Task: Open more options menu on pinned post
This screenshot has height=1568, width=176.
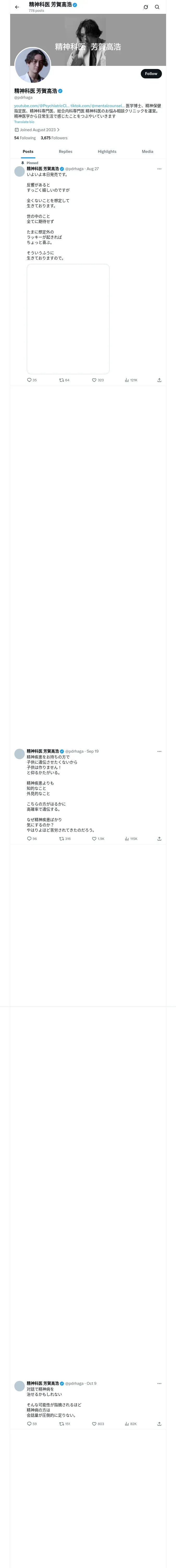Action: (160, 169)
